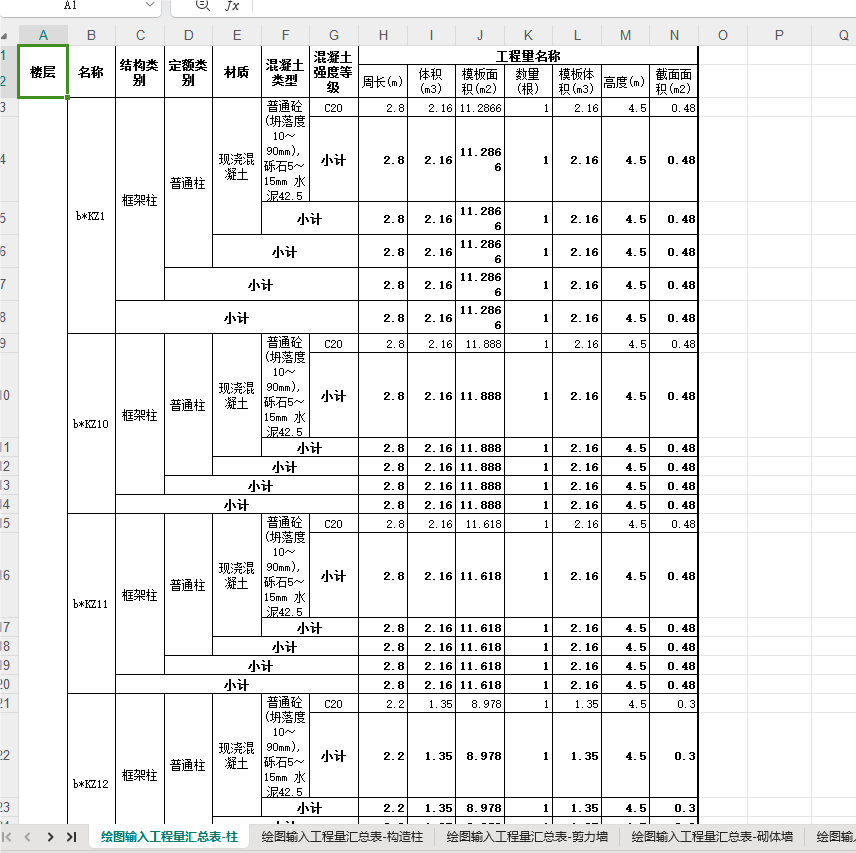Click the 数量(根) header cell
Viewport: 856px width, 853px height.
[x=528, y=82]
